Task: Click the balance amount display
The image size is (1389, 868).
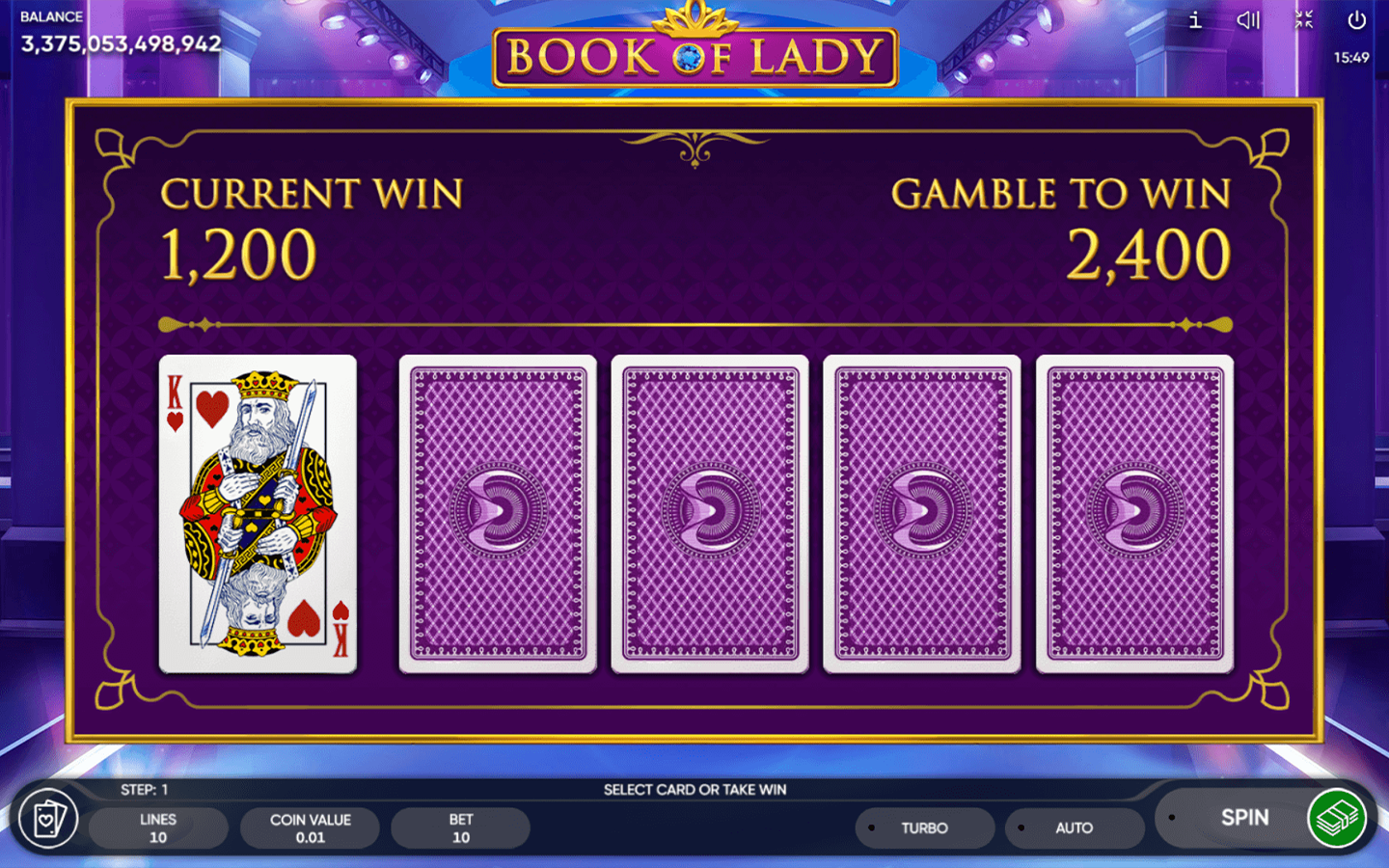Action: coord(122,43)
